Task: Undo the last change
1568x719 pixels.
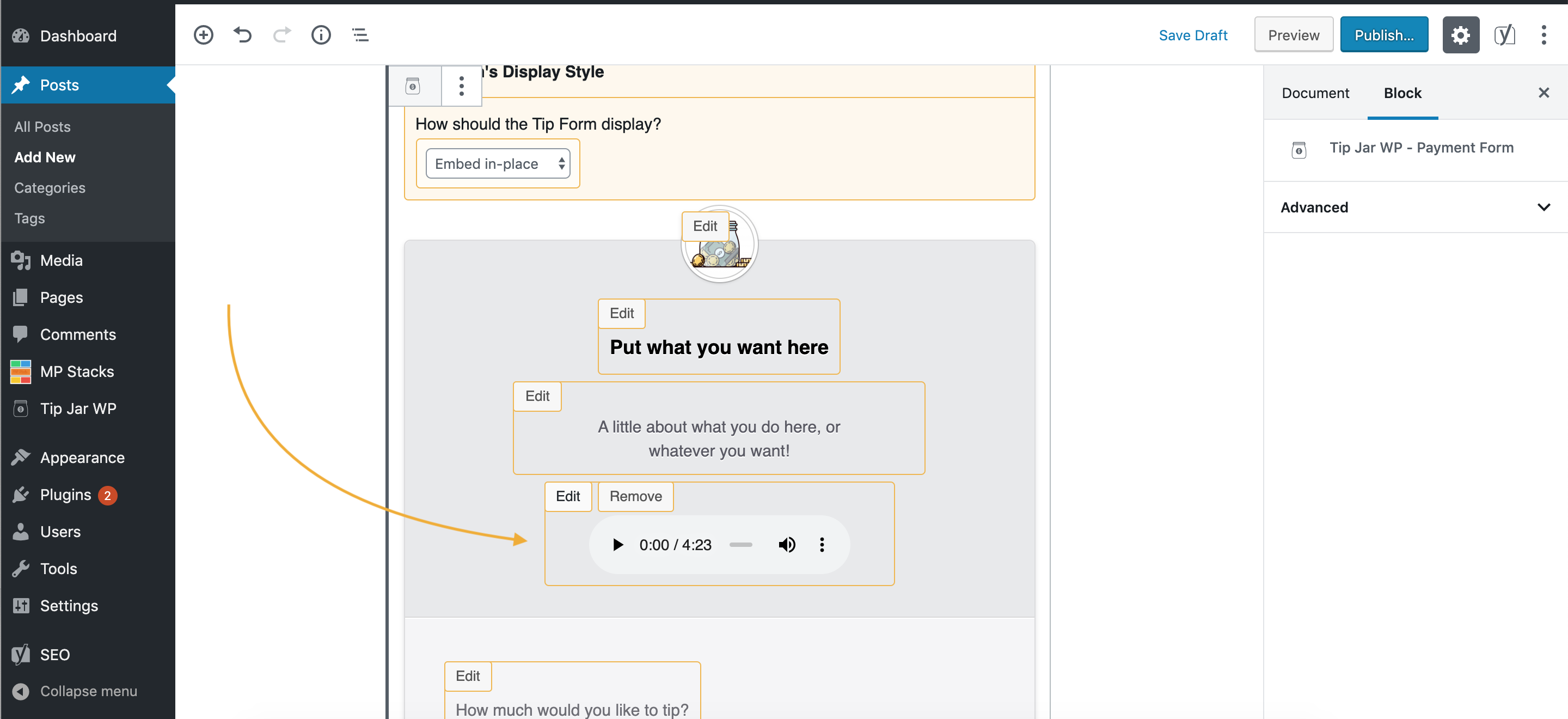Action: [x=242, y=35]
